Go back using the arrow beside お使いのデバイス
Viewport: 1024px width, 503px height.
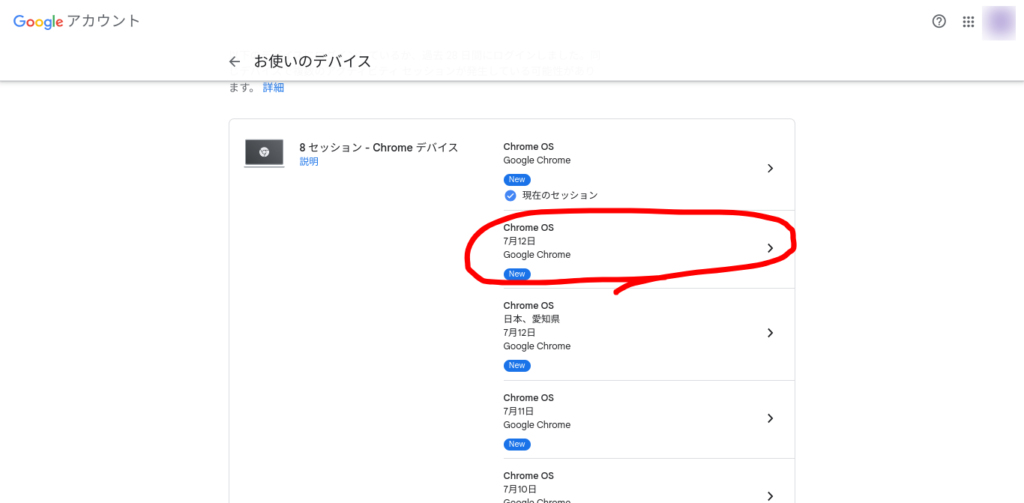[x=234, y=61]
